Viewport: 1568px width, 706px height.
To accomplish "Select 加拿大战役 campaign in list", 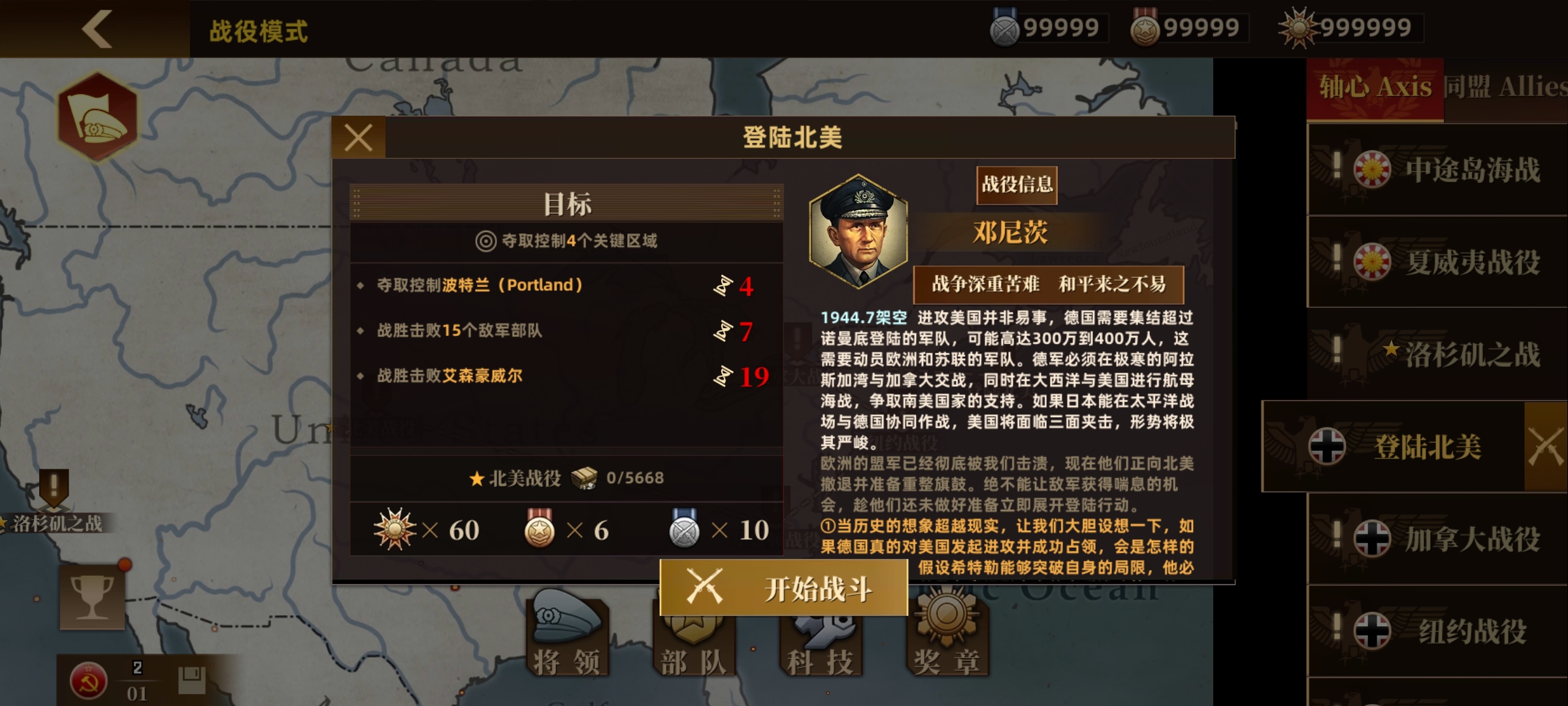I will click(x=1437, y=539).
